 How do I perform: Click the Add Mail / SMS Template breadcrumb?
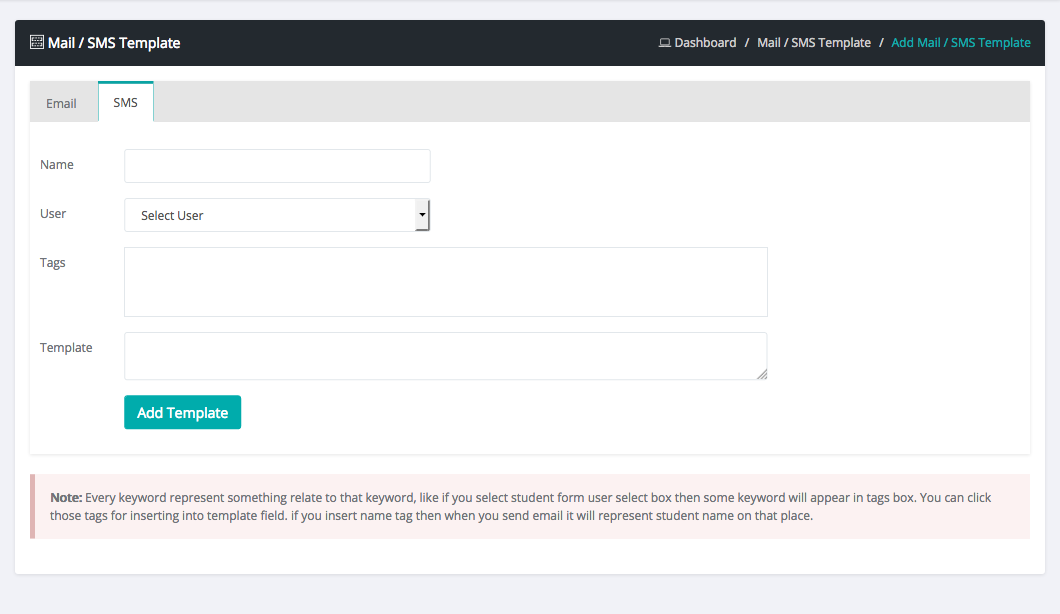[960, 43]
